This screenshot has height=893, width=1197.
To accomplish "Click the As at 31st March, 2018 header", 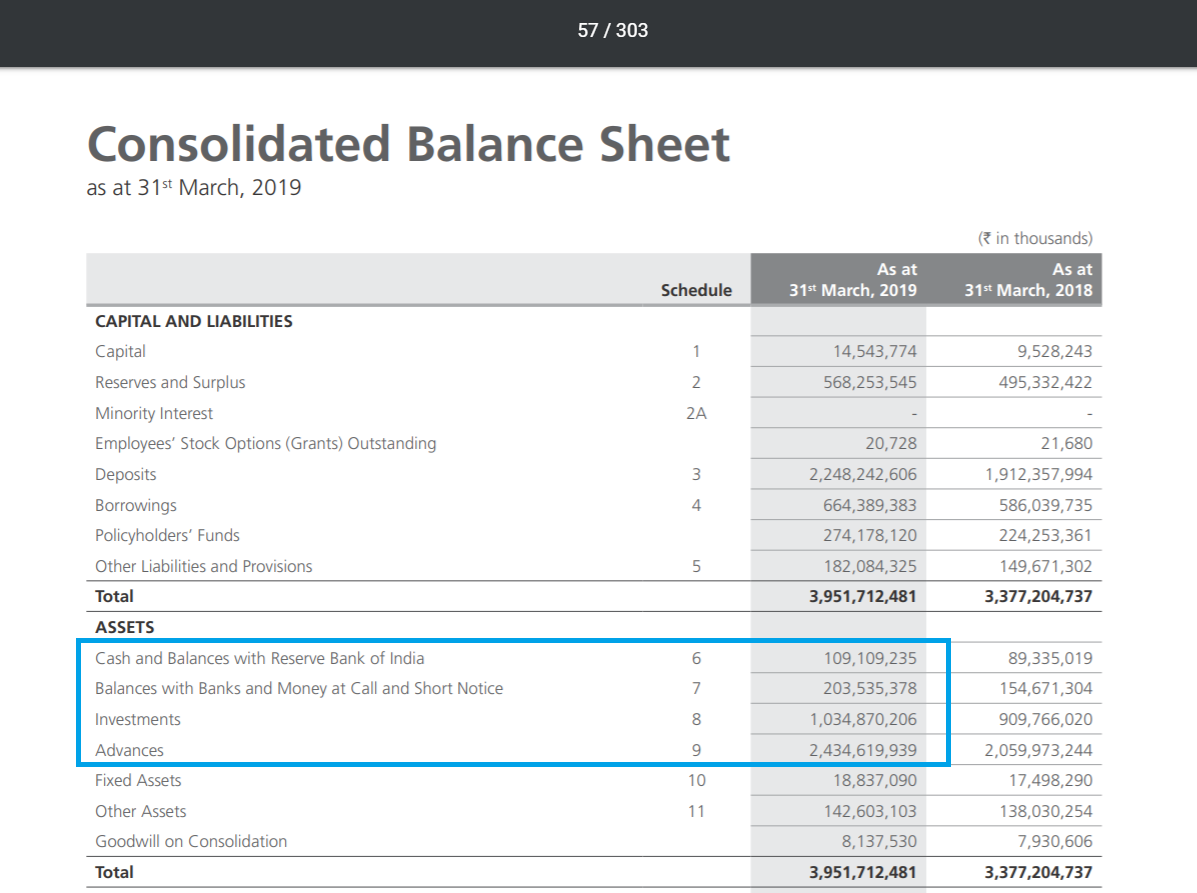I will tap(1028, 280).
